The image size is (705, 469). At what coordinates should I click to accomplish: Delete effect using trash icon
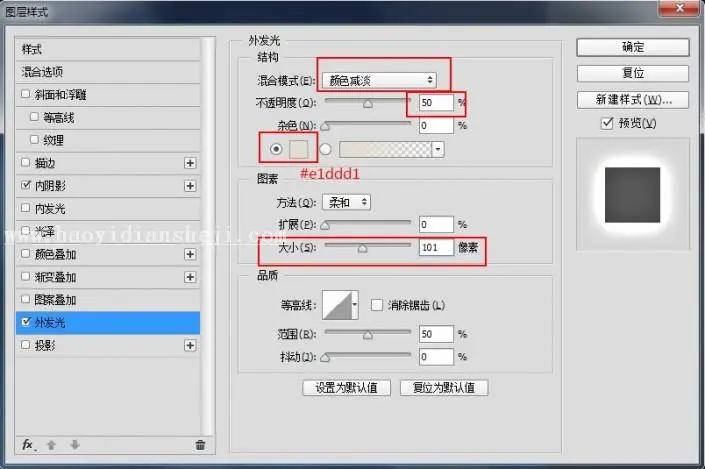coord(200,445)
